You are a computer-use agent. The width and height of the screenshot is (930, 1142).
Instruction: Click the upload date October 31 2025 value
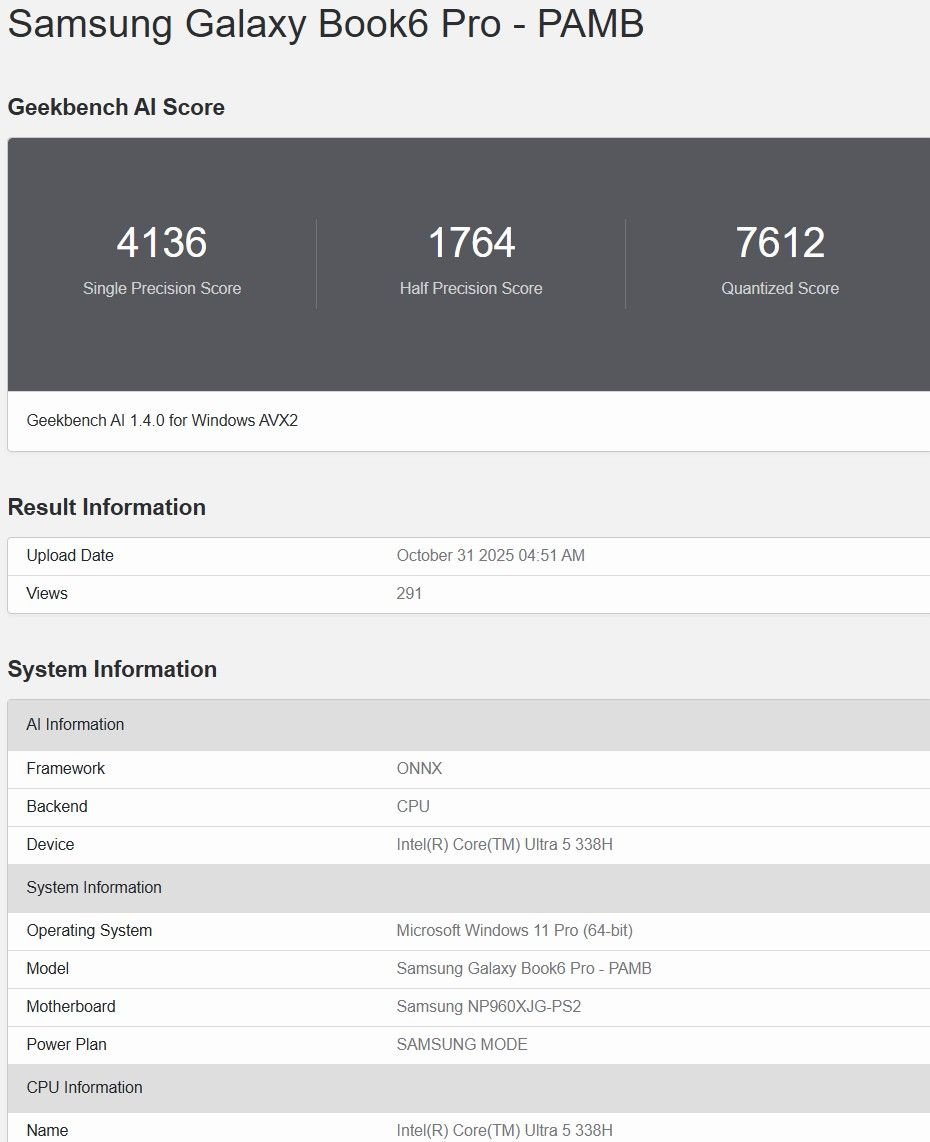point(490,556)
